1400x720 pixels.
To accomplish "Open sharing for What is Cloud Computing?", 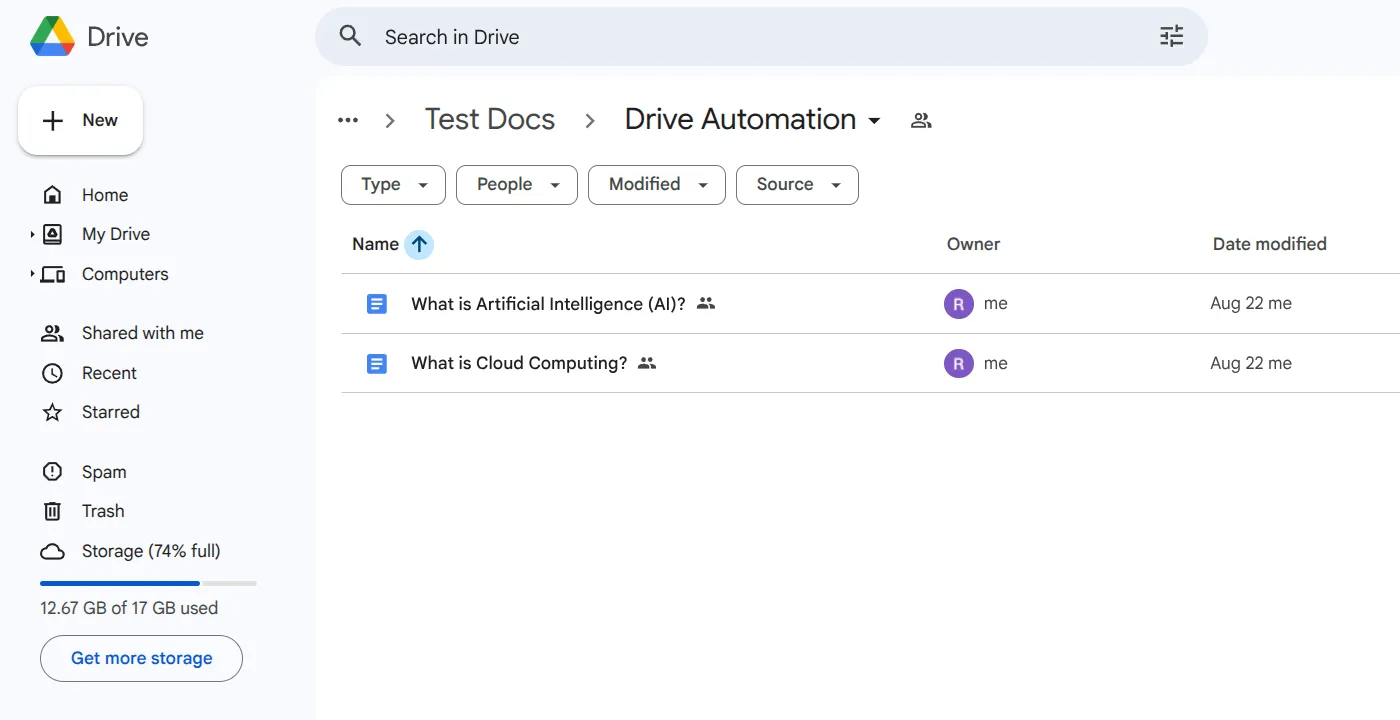I will pyautogui.click(x=647, y=363).
